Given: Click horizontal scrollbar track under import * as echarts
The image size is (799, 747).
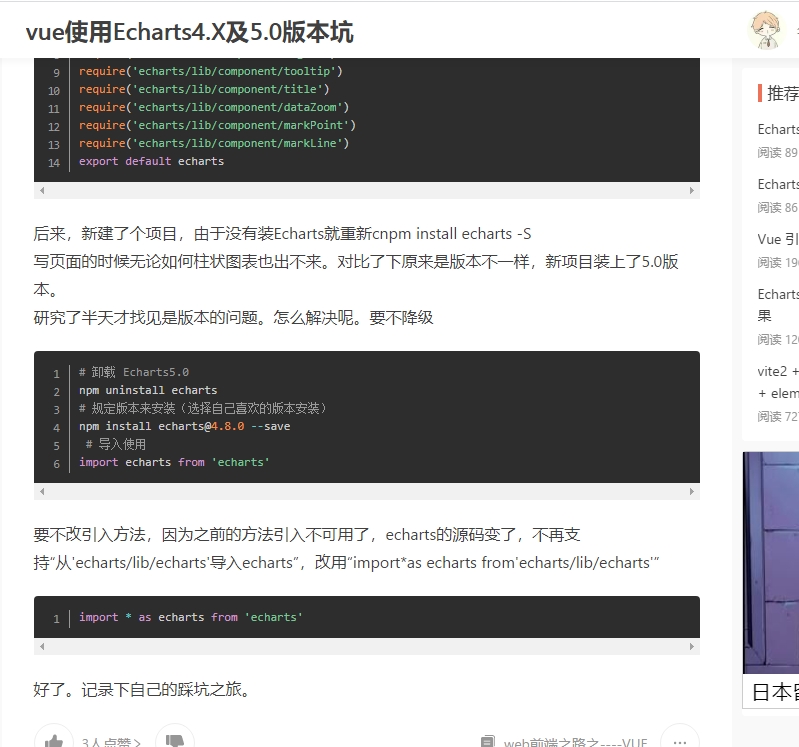Looking at the screenshot, I should [x=367, y=647].
